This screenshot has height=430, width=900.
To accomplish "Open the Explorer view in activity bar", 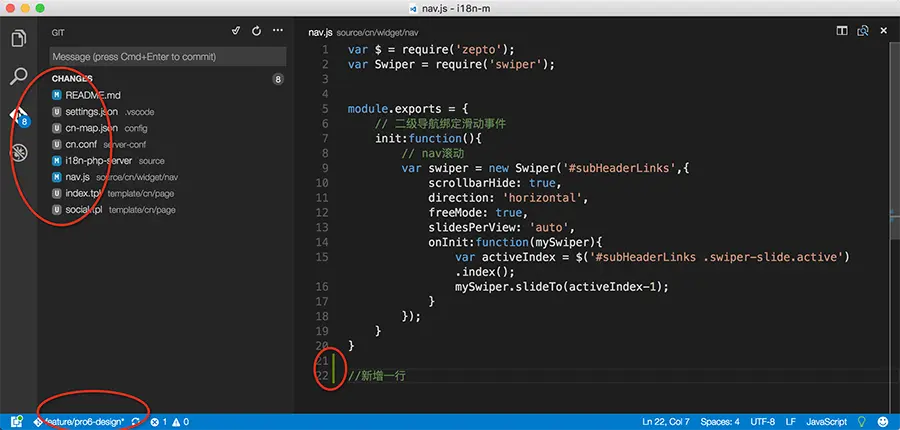I will (19, 38).
